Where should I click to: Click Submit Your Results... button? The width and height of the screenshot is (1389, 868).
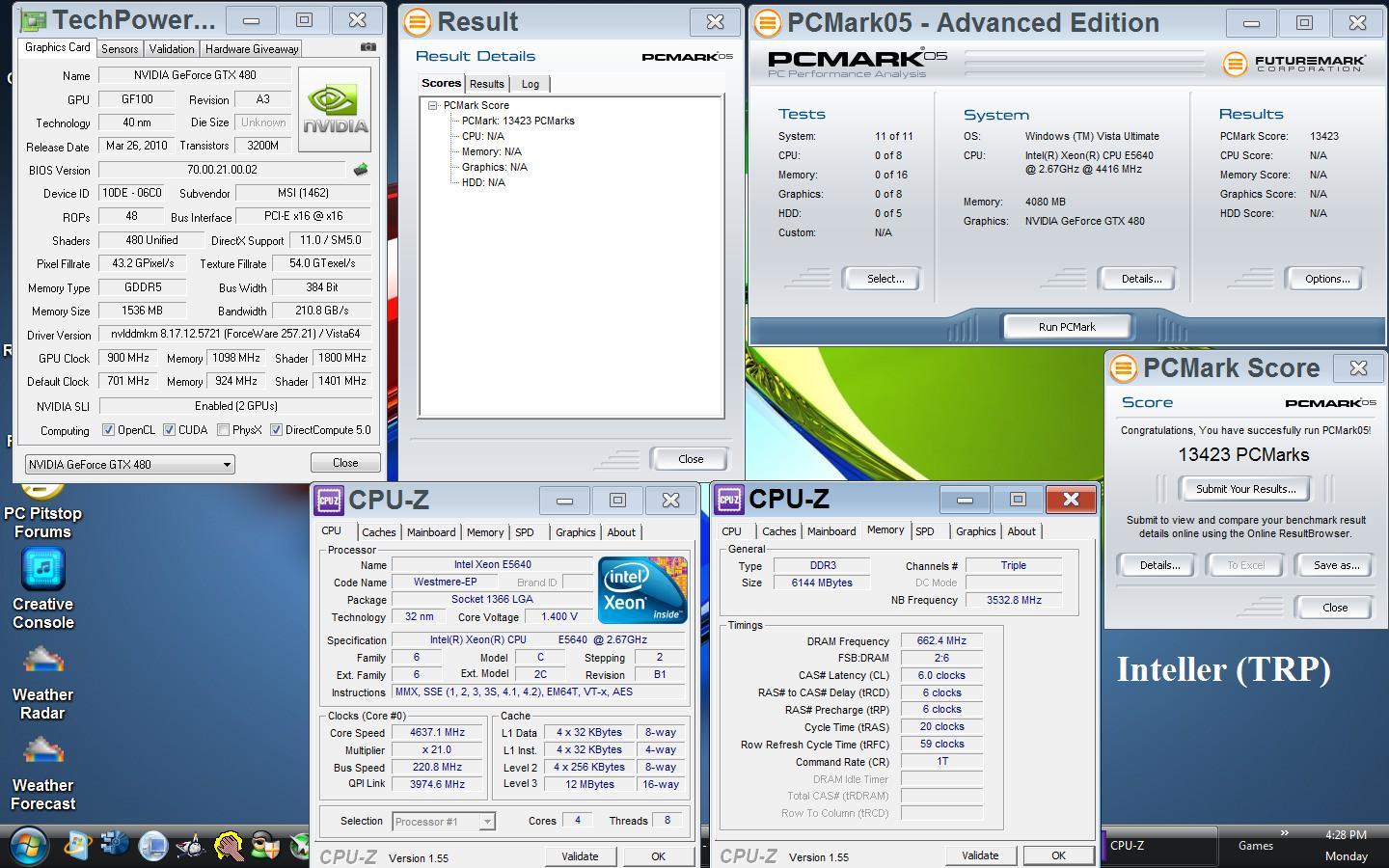1245,489
